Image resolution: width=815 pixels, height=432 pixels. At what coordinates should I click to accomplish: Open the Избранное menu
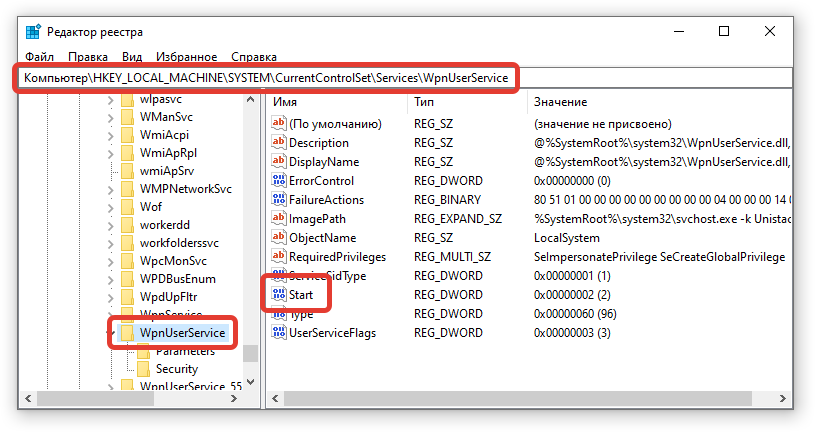(187, 57)
